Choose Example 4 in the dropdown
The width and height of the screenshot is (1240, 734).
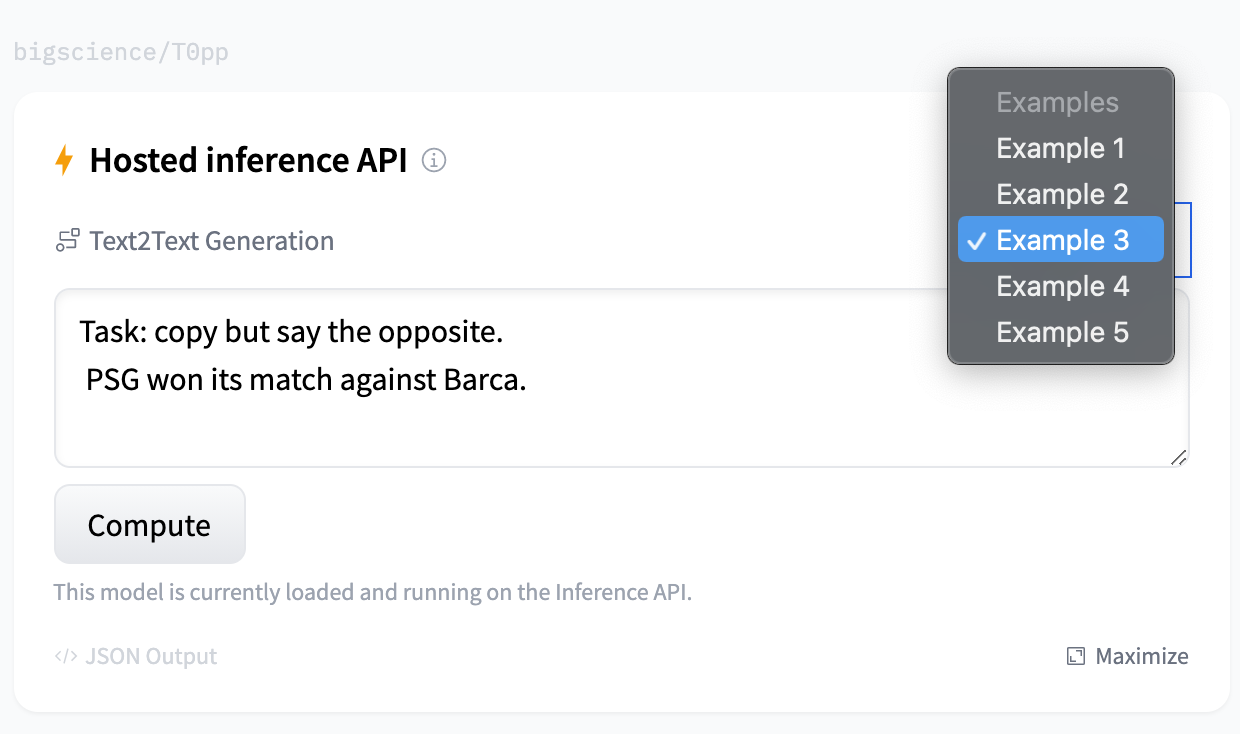1062,285
